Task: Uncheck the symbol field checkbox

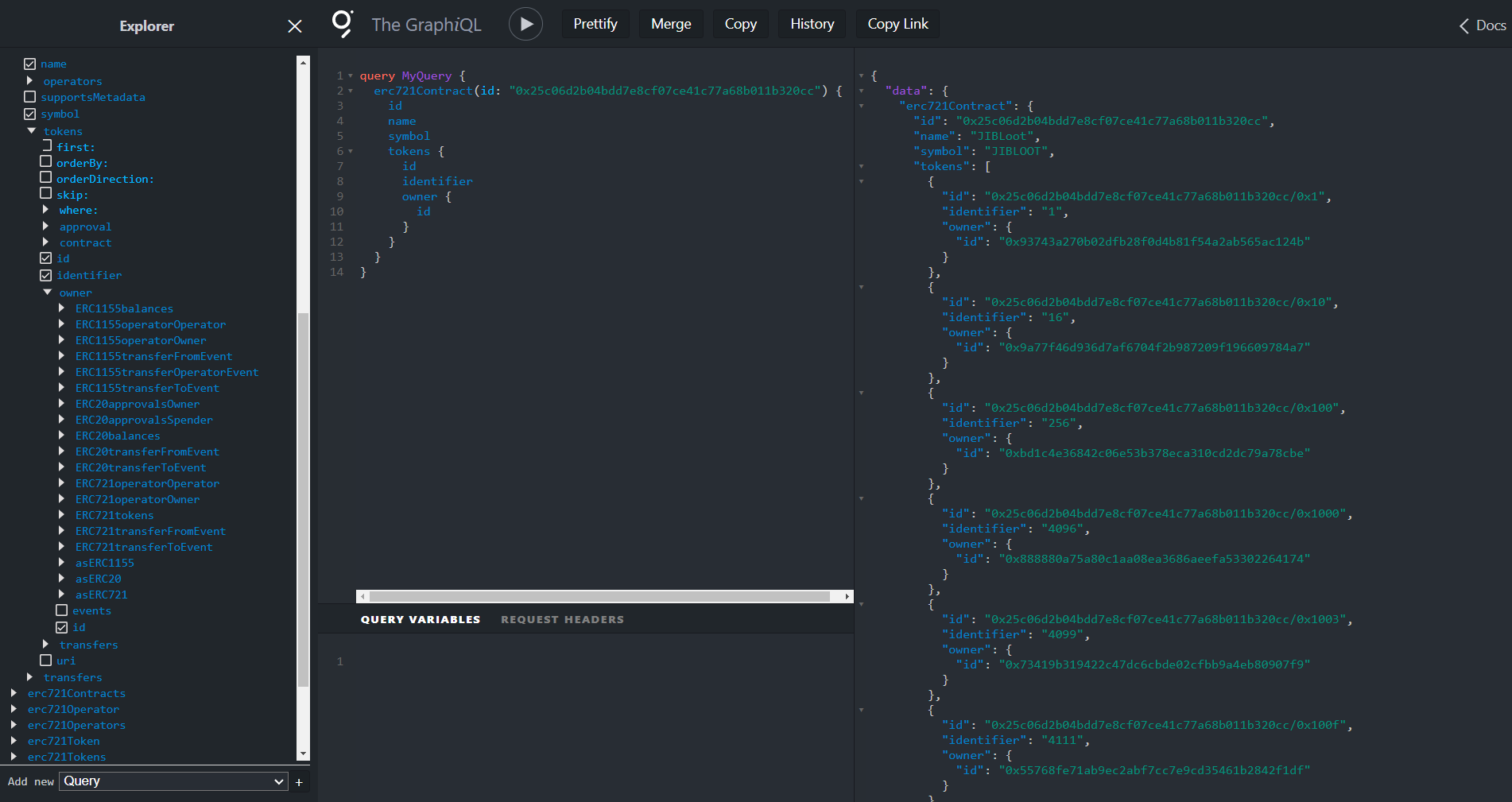Action: 30,114
